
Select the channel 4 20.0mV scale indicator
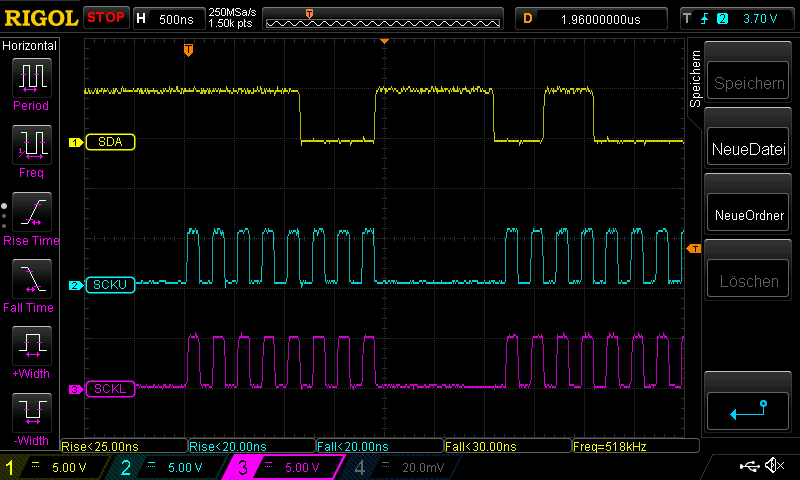pyautogui.click(x=401, y=467)
